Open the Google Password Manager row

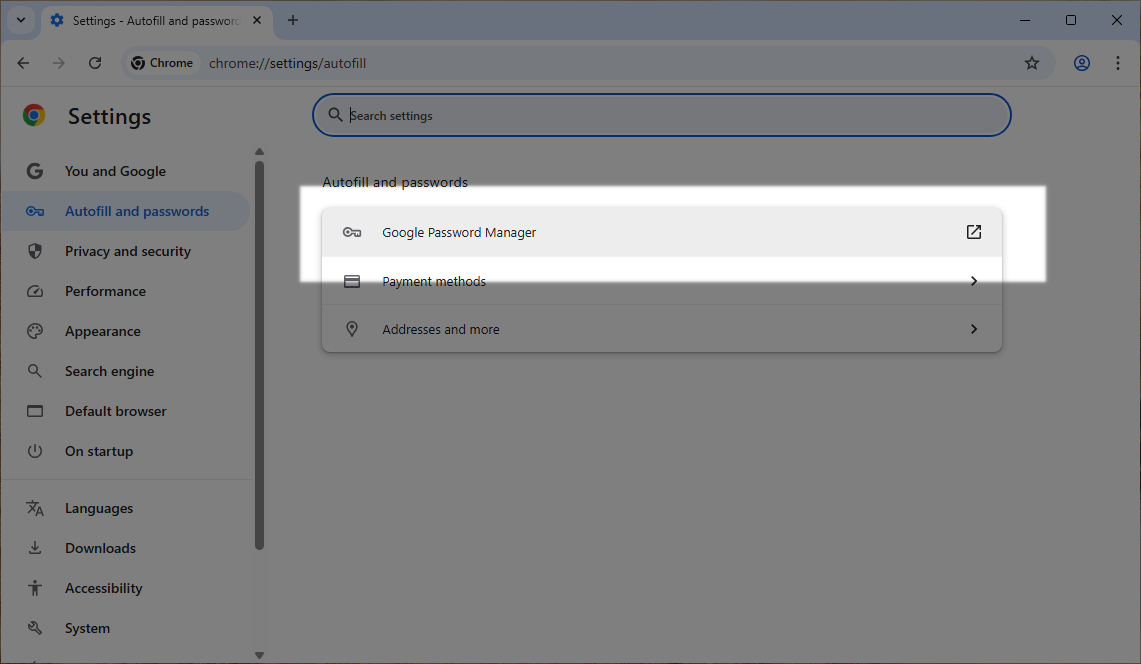coord(661,232)
